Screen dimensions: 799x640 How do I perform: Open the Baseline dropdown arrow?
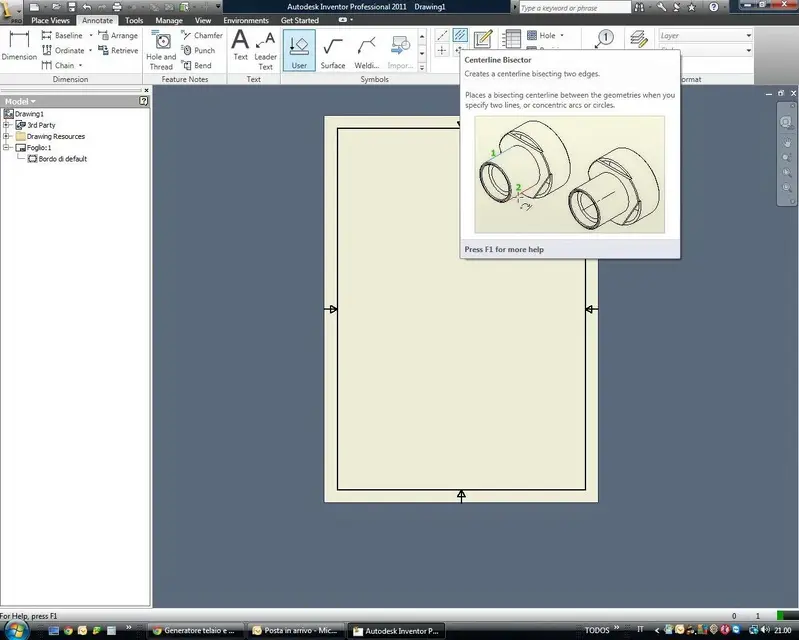[91, 35]
